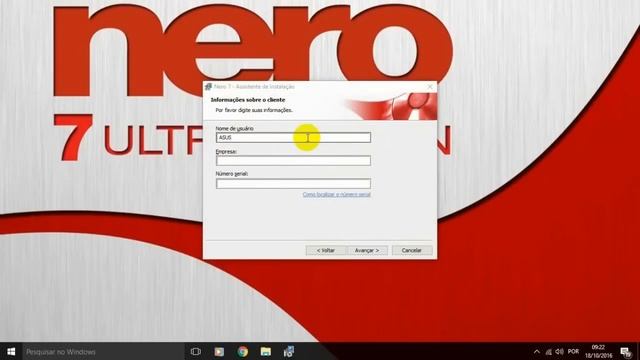The height and width of the screenshot is (360, 640).
Task: Launch Google Chrome from the taskbar
Action: click(x=242, y=351)
